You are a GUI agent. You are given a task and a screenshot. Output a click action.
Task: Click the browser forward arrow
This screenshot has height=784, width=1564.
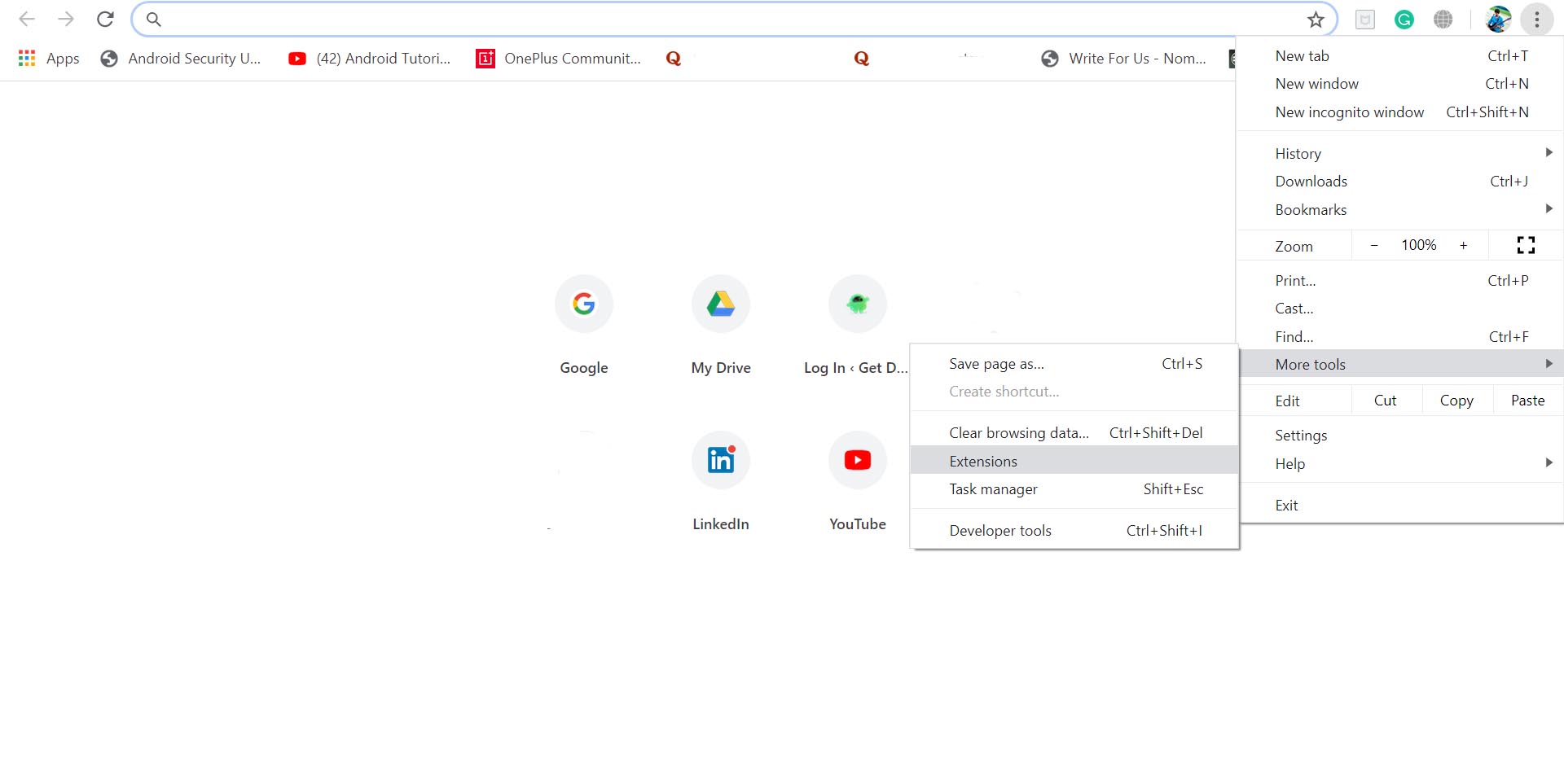click(66, 19)
